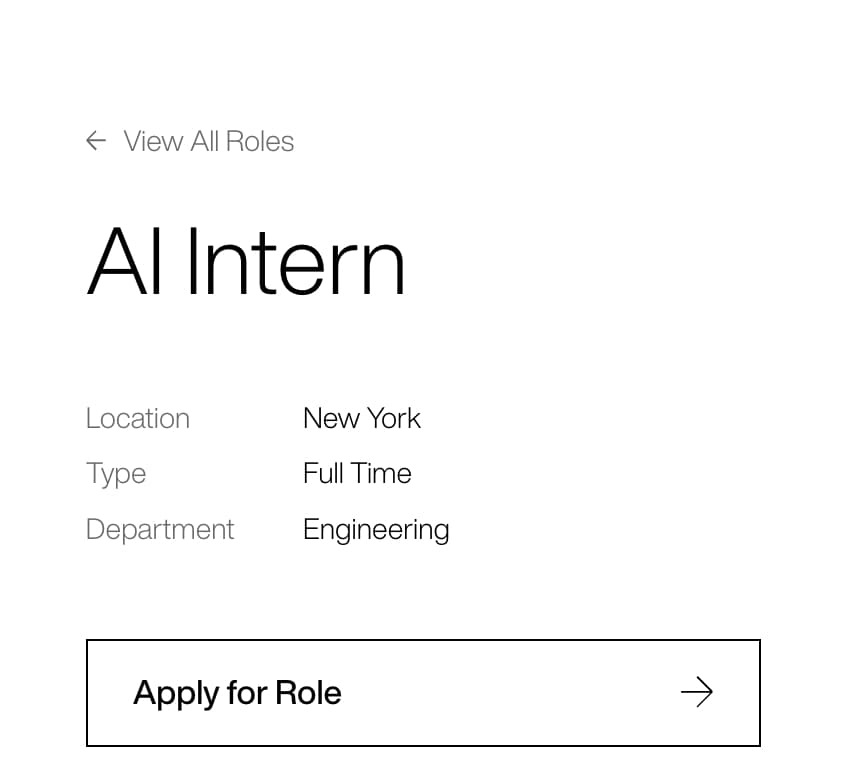Viewport: 848px width, 782px height.
Task: Click the word View in back link
Action: coord(153,141)
